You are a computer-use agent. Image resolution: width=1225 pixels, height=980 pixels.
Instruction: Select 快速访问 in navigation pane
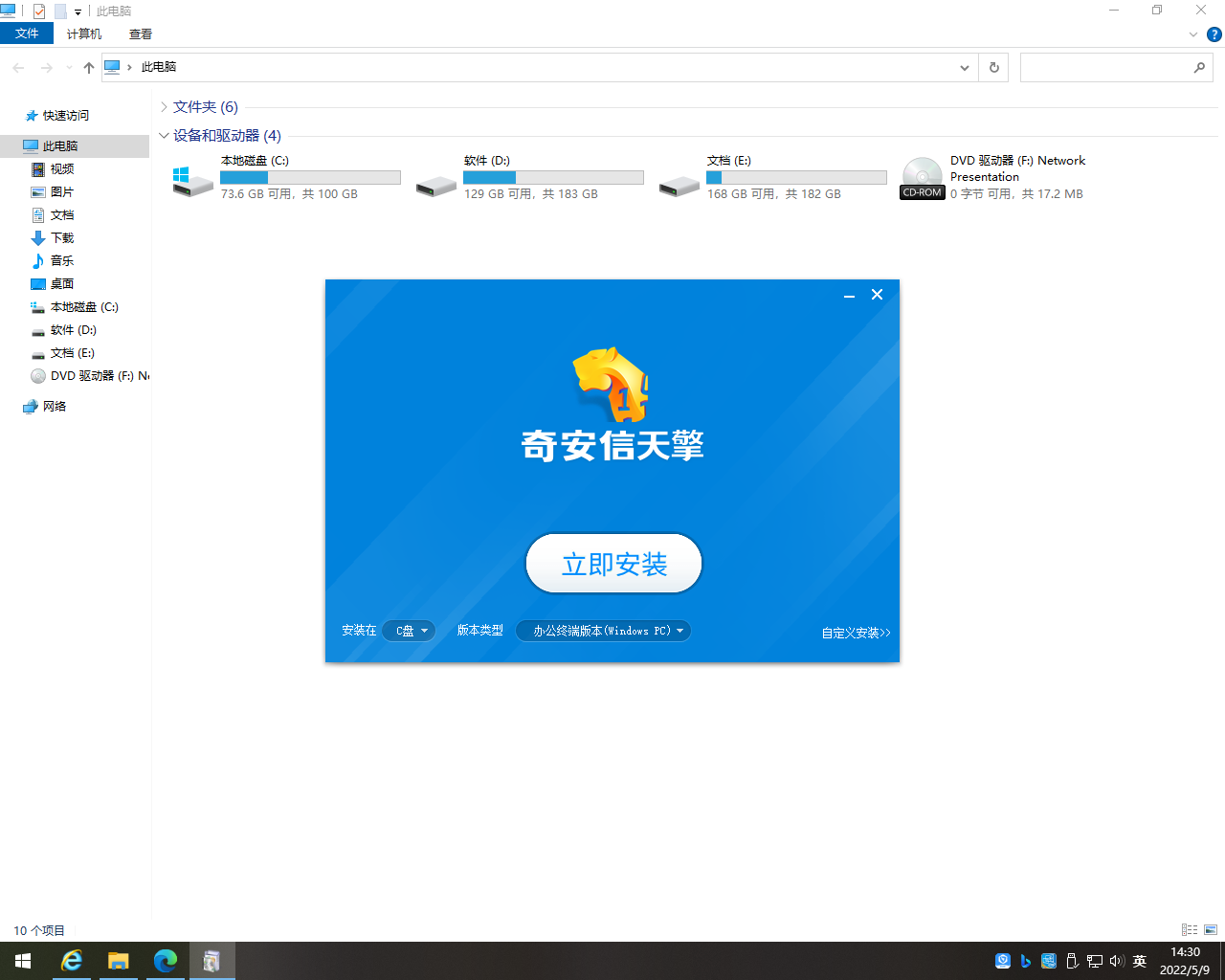(65, 116)
